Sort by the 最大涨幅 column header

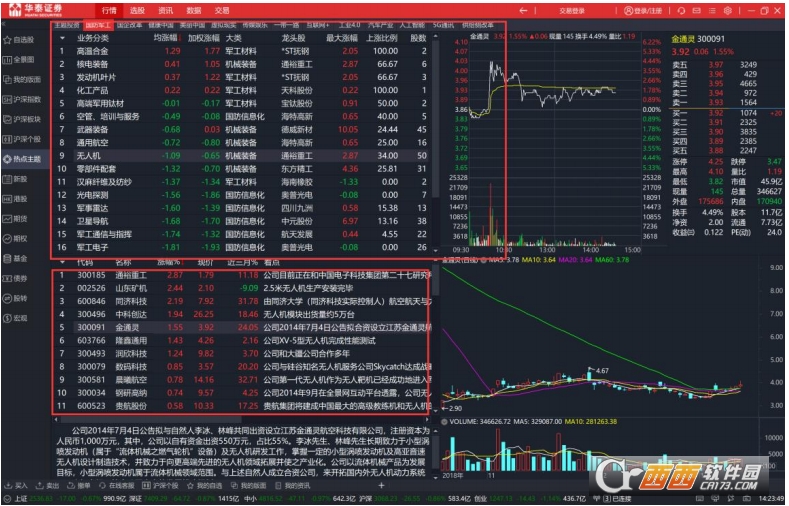[x=342, y=38]
